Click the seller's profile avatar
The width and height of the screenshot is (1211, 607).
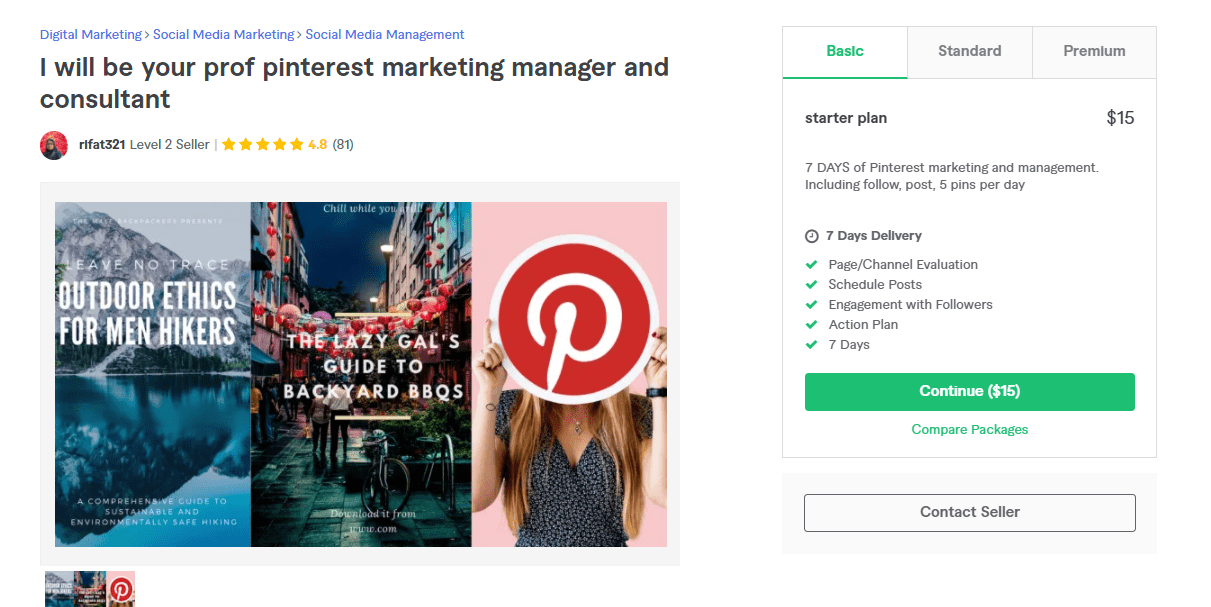(54, 145)
